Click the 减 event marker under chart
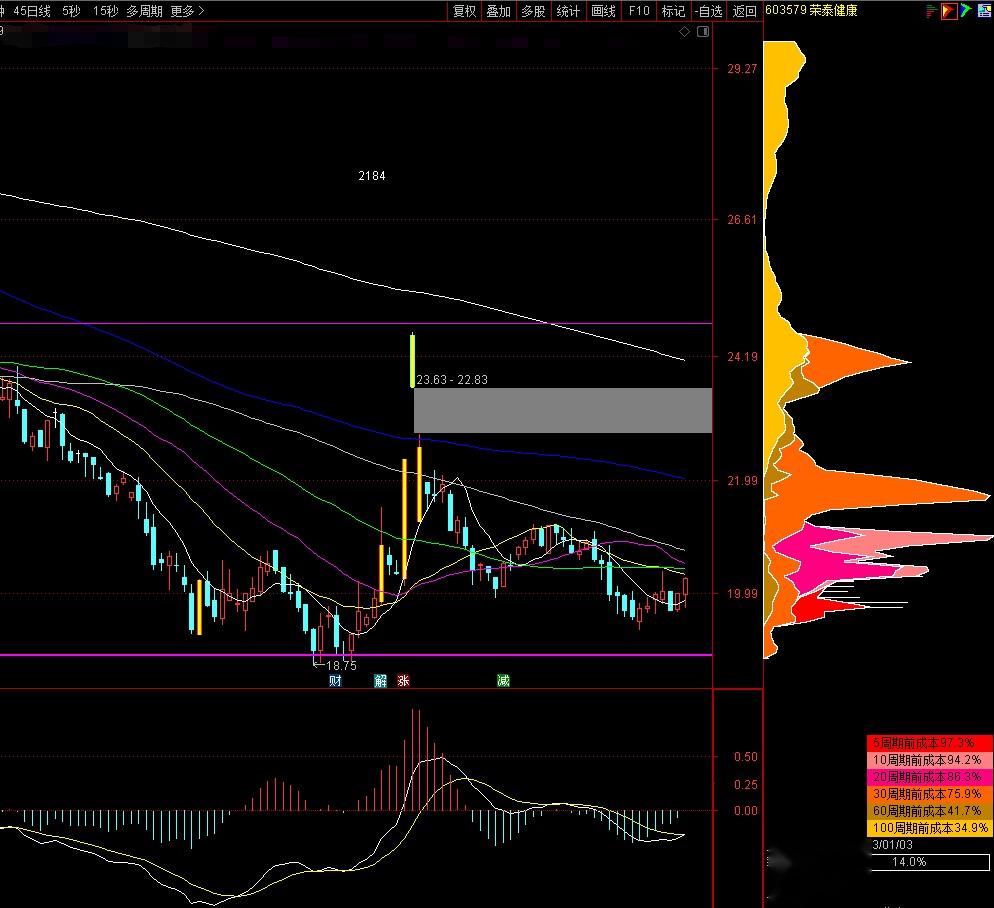The width and height of the screenshot is (994, 908). click(x=503, y=681)
